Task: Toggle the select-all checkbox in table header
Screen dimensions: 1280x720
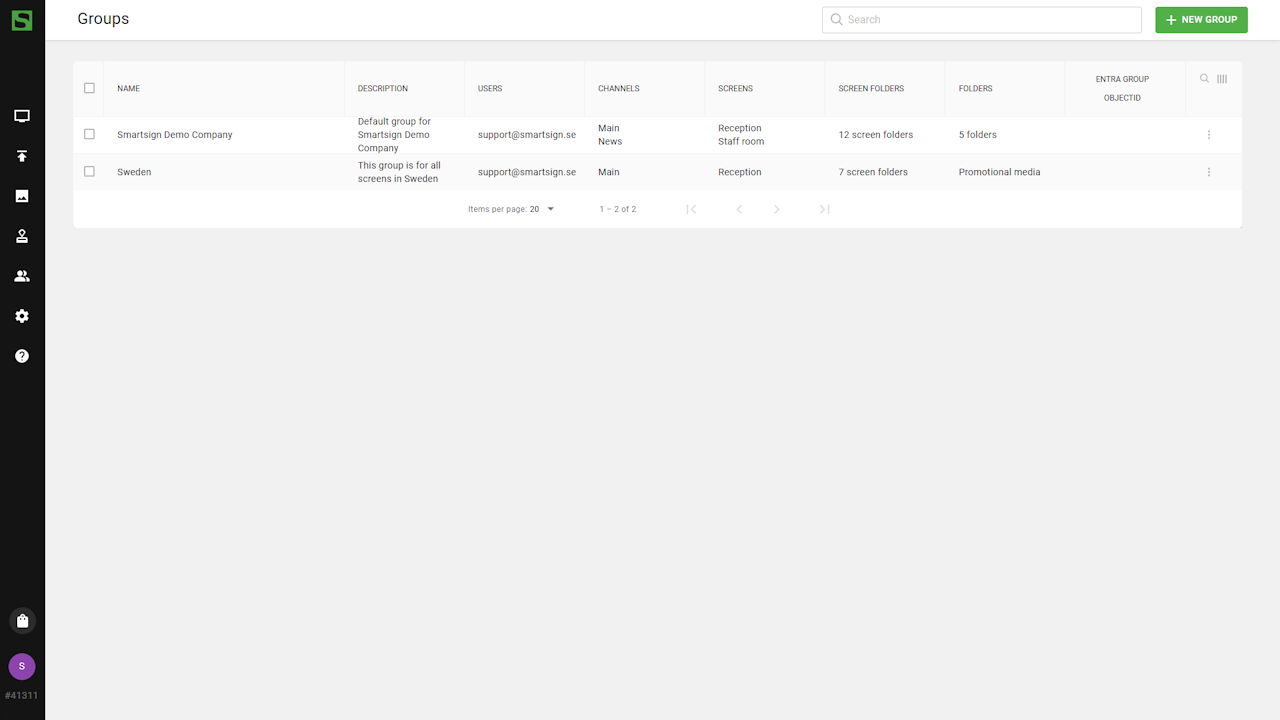Action: coord(89,88)
